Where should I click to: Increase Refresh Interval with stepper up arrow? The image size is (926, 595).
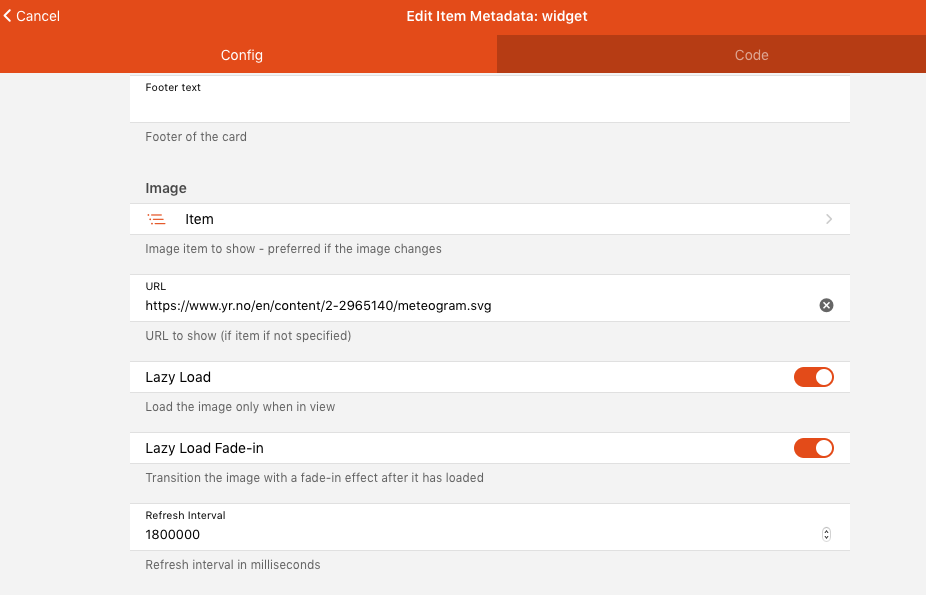[826, 531]
